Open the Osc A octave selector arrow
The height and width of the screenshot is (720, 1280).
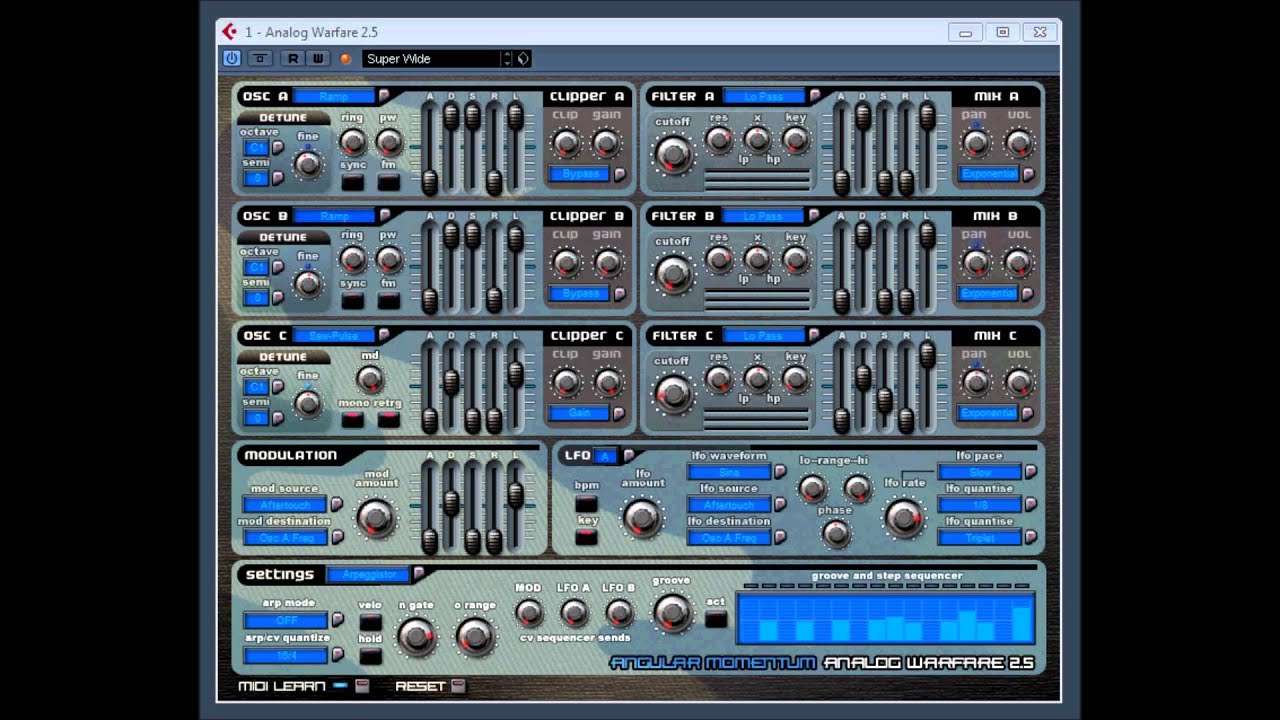click(278, 148)
